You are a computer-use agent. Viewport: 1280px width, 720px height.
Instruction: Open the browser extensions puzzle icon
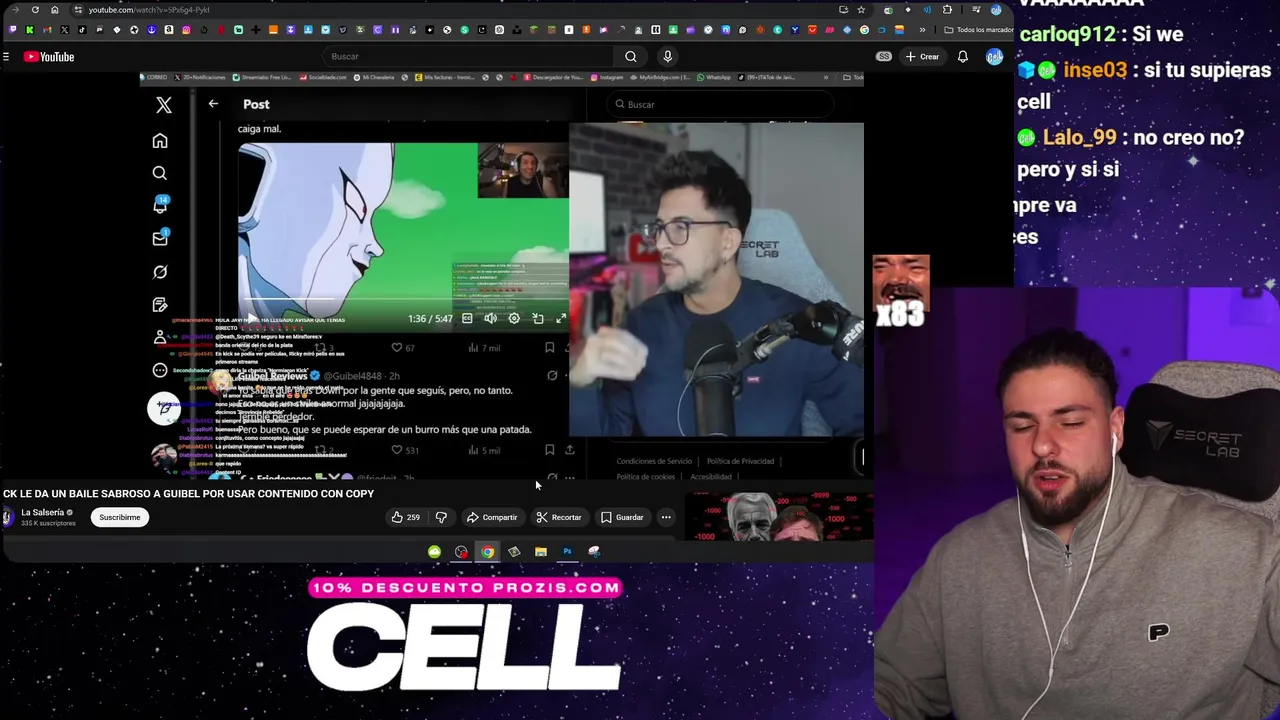(x=947, y=10)
